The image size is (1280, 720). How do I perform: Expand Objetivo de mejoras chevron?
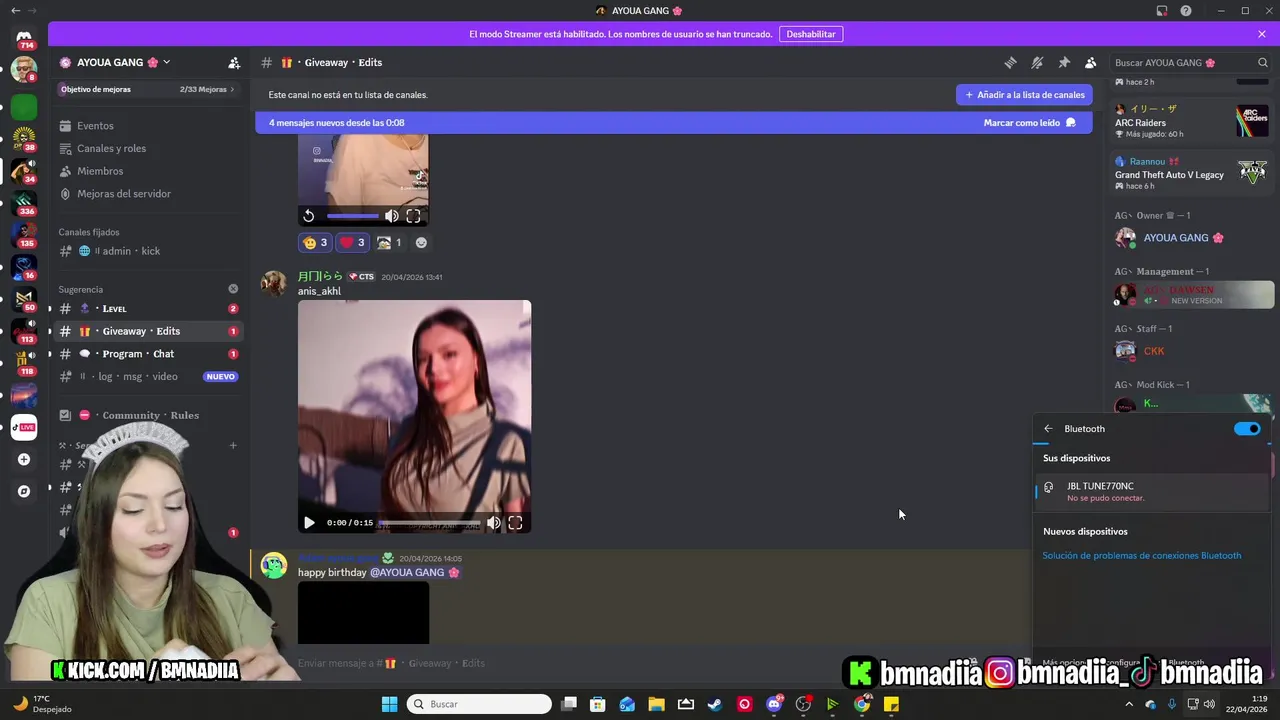click(232, 89)
